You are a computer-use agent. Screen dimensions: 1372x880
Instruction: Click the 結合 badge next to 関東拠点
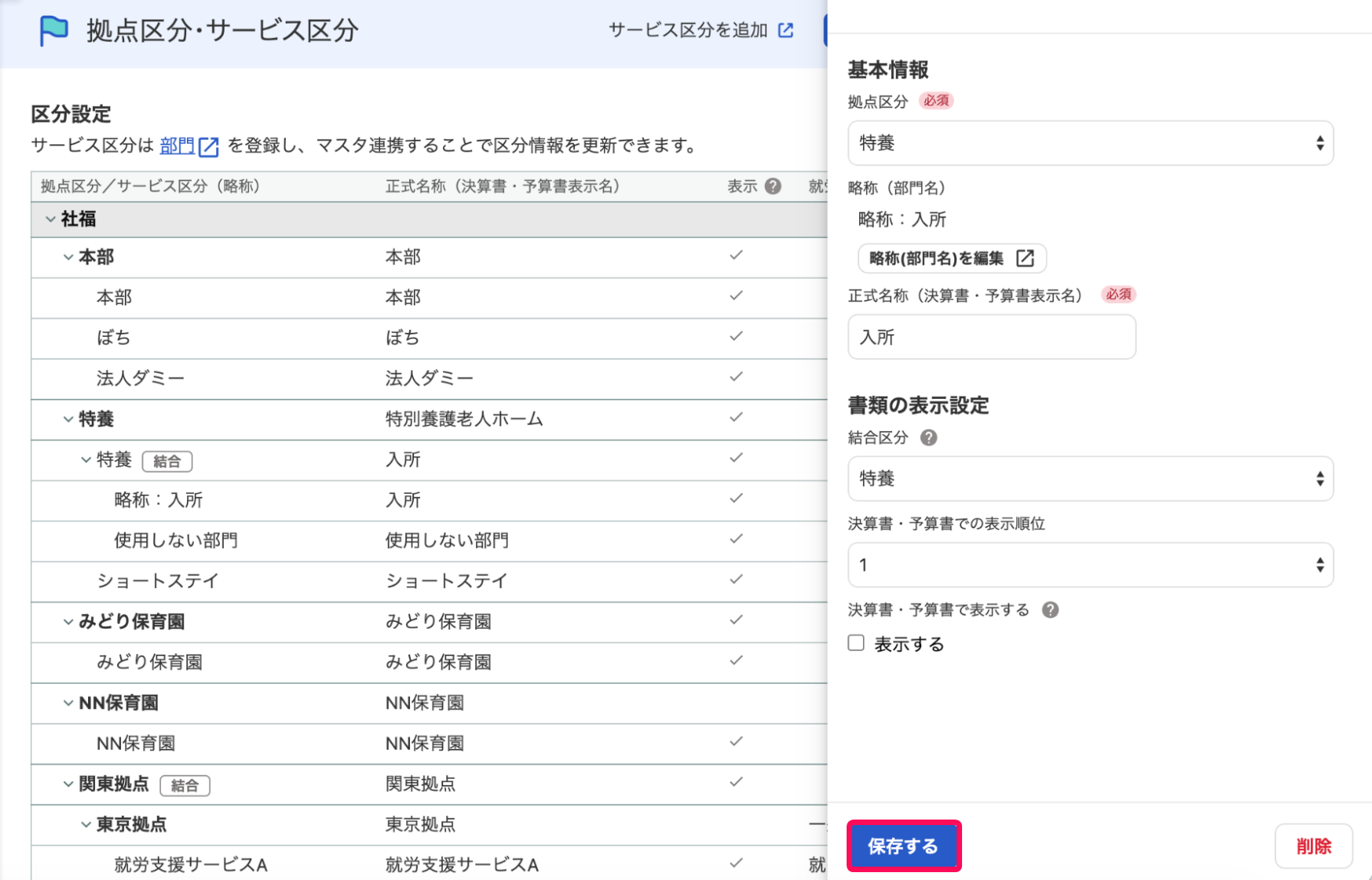185,785
